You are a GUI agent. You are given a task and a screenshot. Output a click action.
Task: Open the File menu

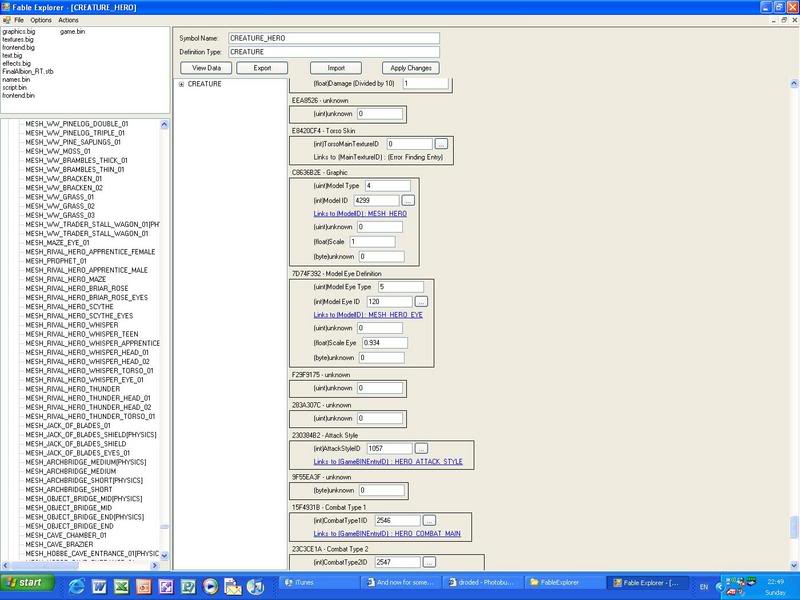[19, 20]
